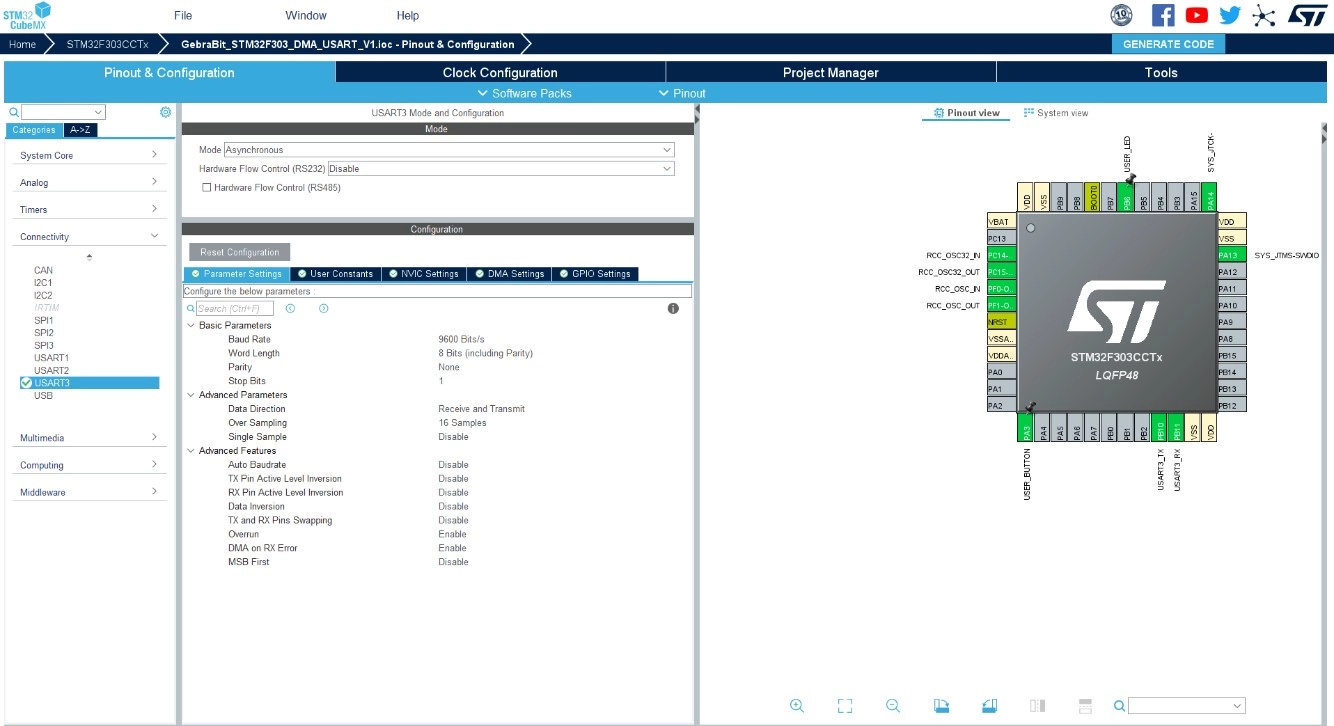Open the Facebook icon link
The height and width of the screenshot is (726, 1334).
pos(1163,15)
